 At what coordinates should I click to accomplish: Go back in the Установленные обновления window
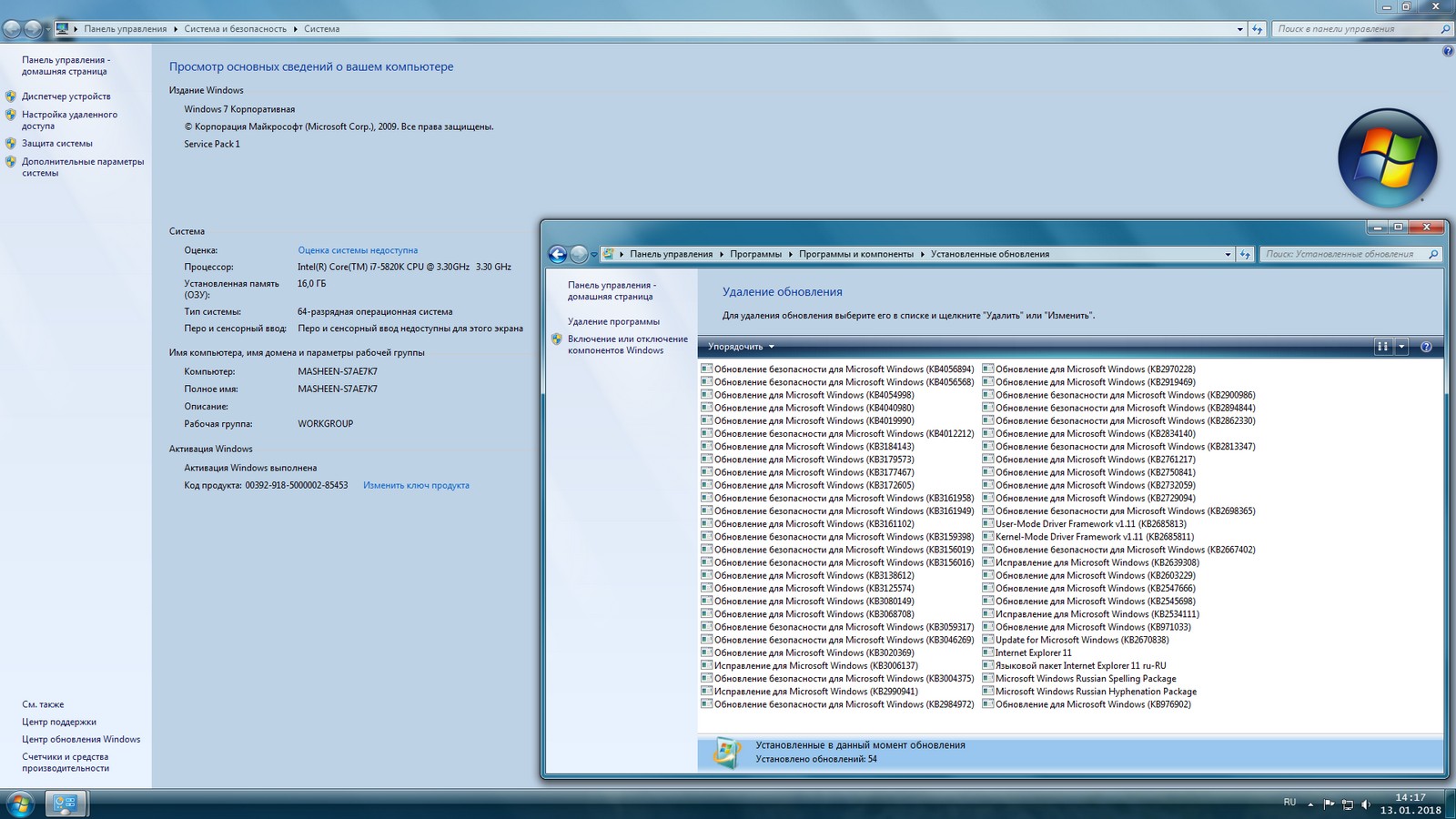tap(558, 255)
